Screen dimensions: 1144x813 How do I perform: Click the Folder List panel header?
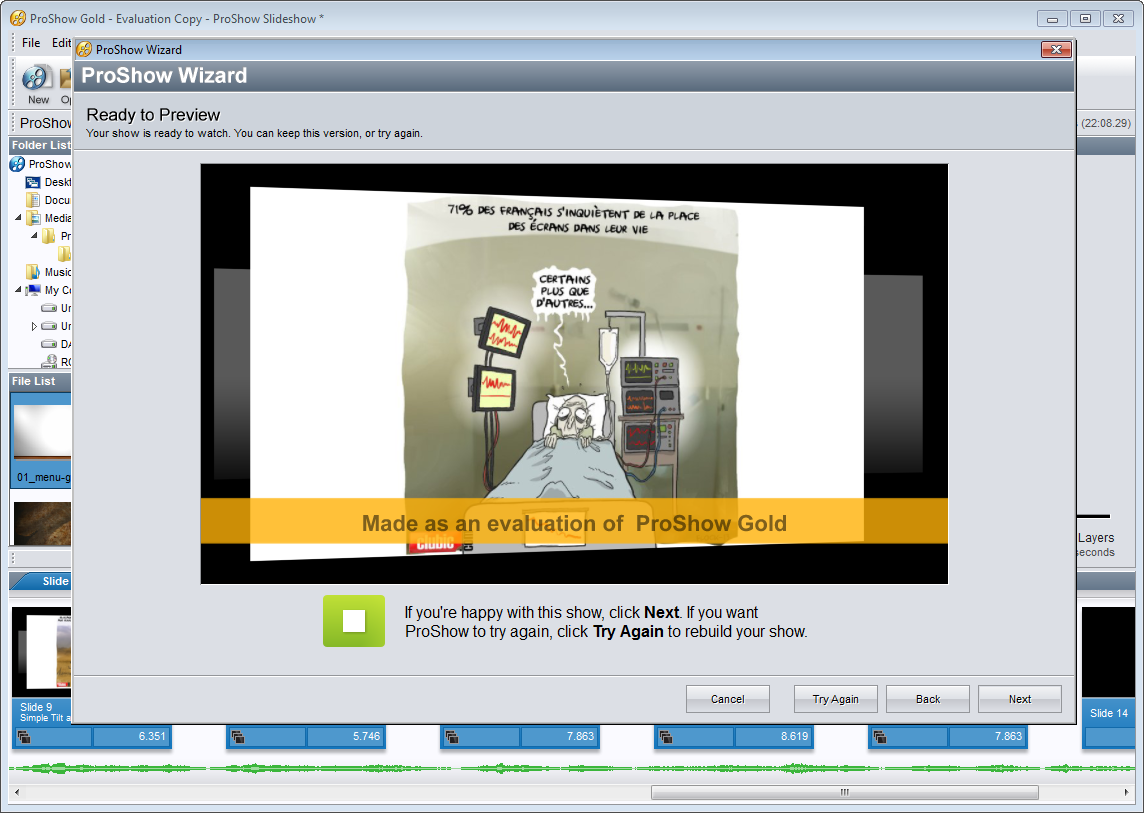[41, 145]
